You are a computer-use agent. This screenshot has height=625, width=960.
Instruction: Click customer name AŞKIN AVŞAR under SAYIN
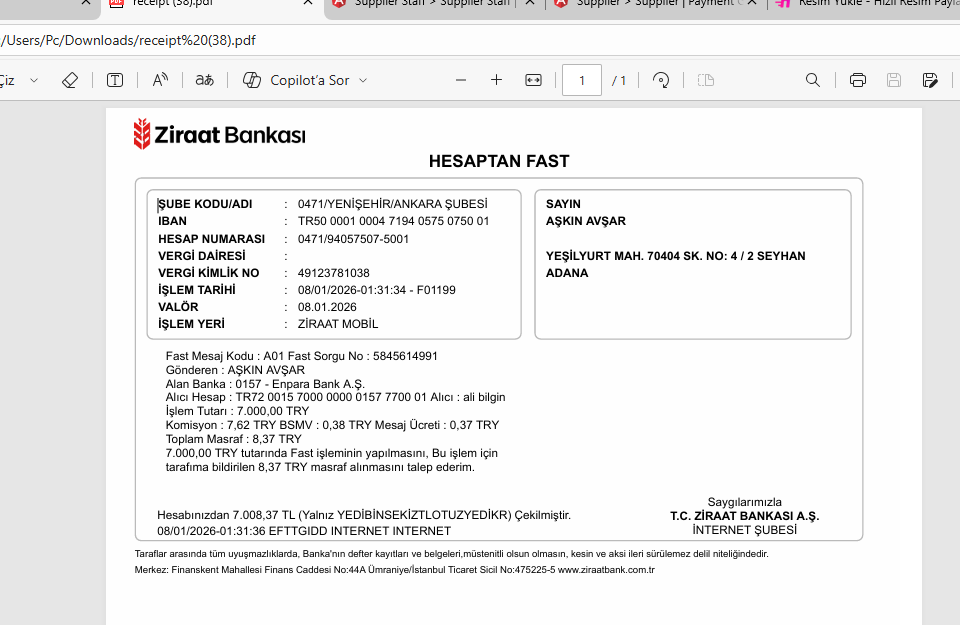(586, 221)
